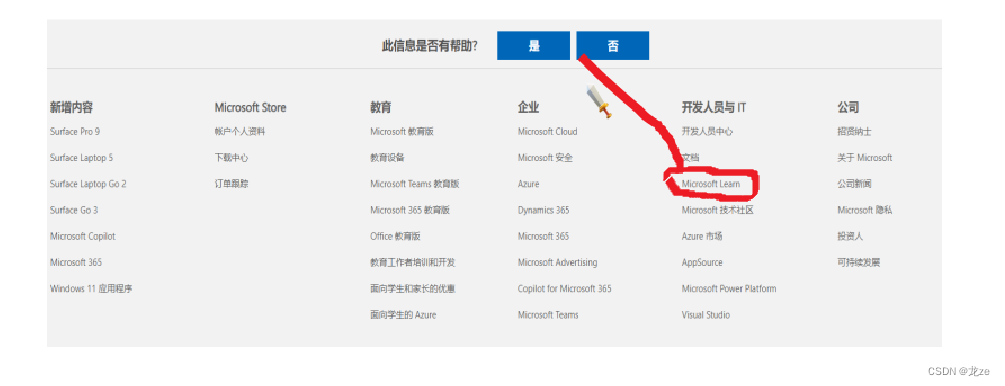Open the Office 教育版 link

pyautogui.click(x=395, y=237)
